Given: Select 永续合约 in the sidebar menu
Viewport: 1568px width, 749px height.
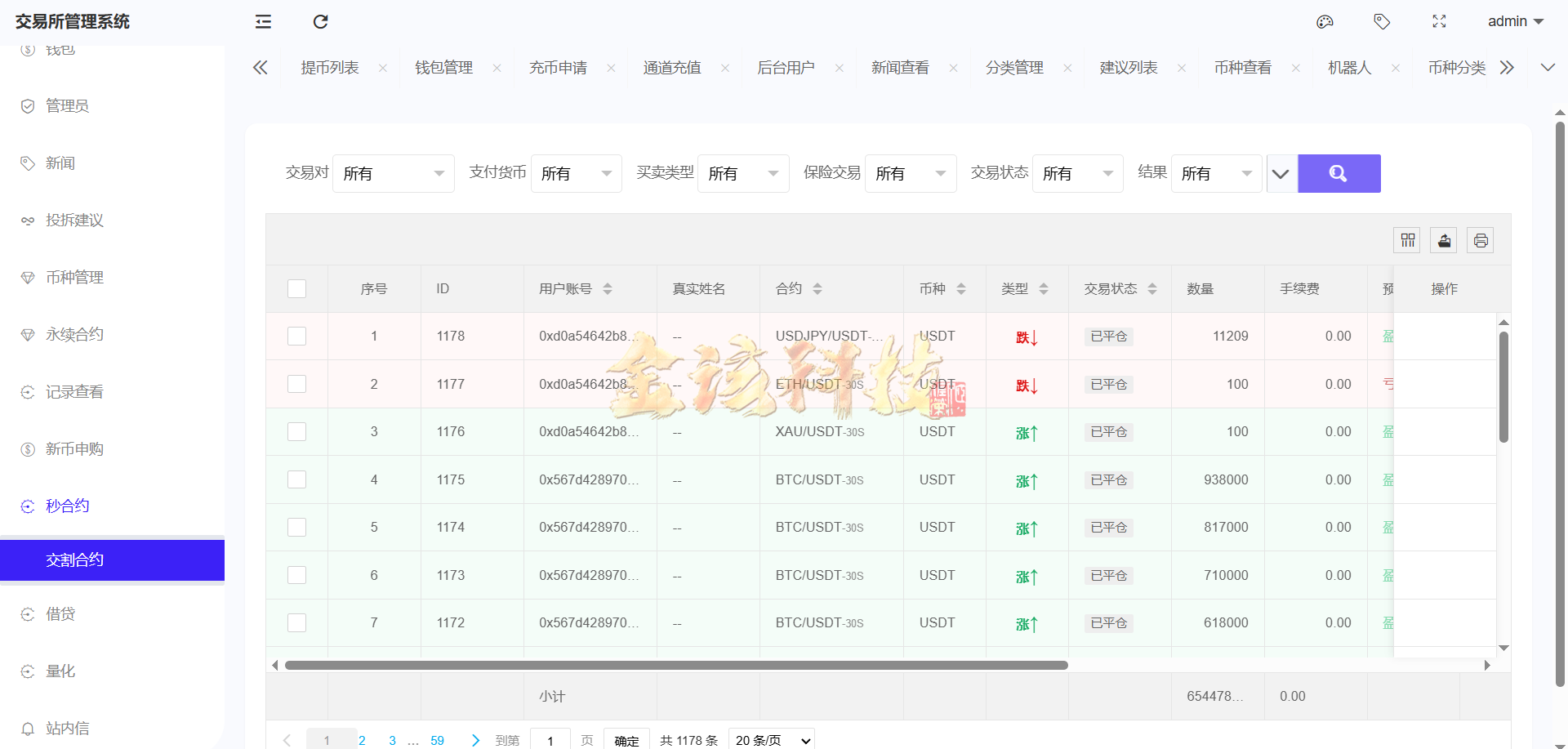Looking at the screenshot, I should point(74,334).
